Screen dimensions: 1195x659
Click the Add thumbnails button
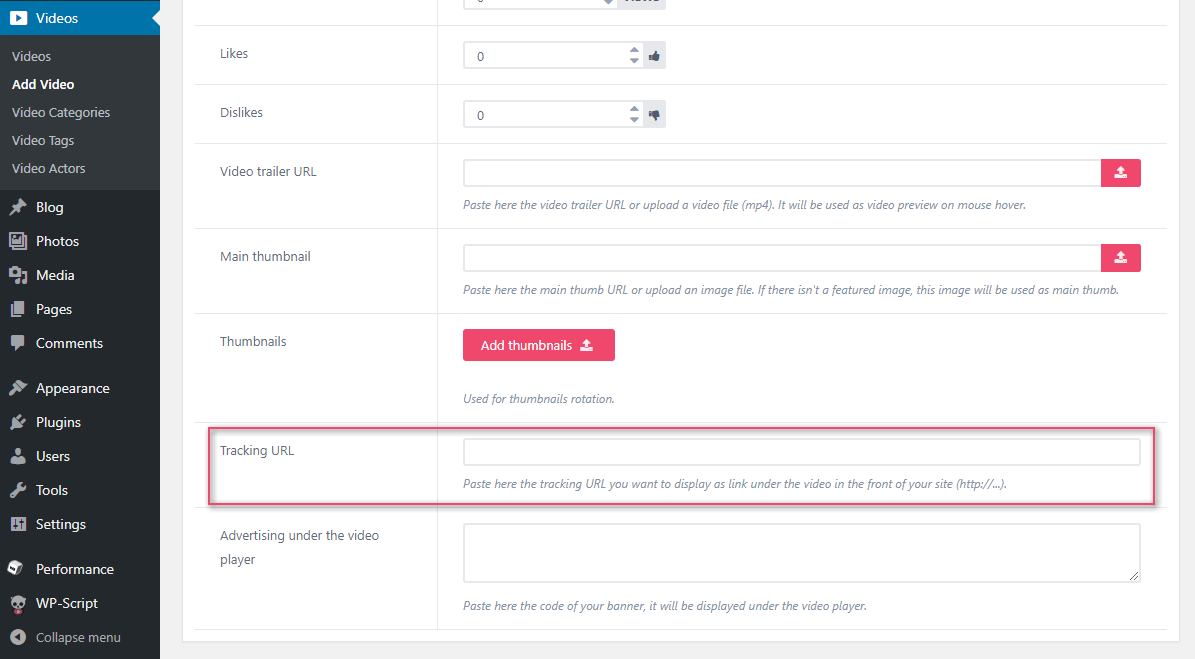click(x=538, y=344)
